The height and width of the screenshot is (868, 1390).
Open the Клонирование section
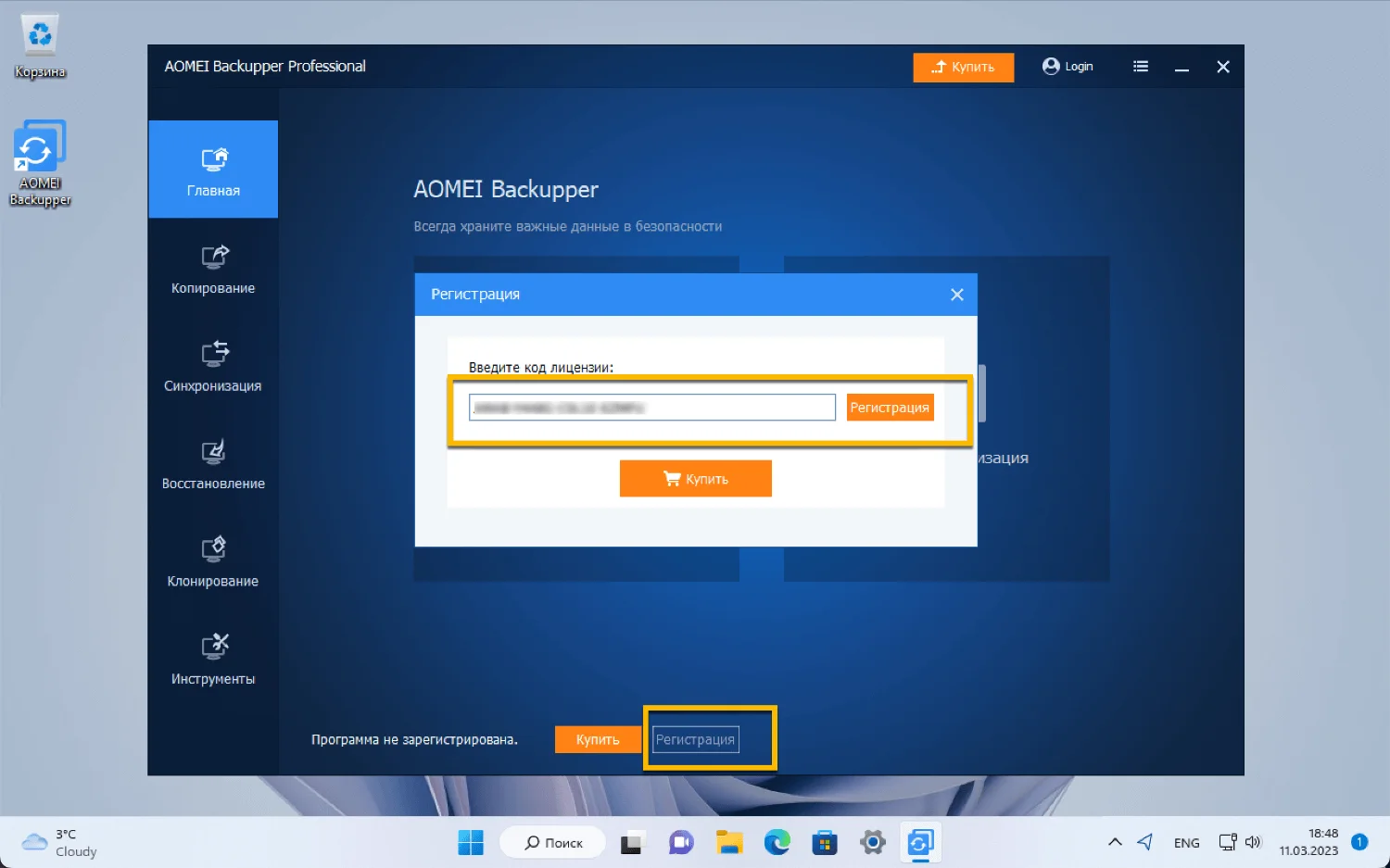click(x=213, y=562)
